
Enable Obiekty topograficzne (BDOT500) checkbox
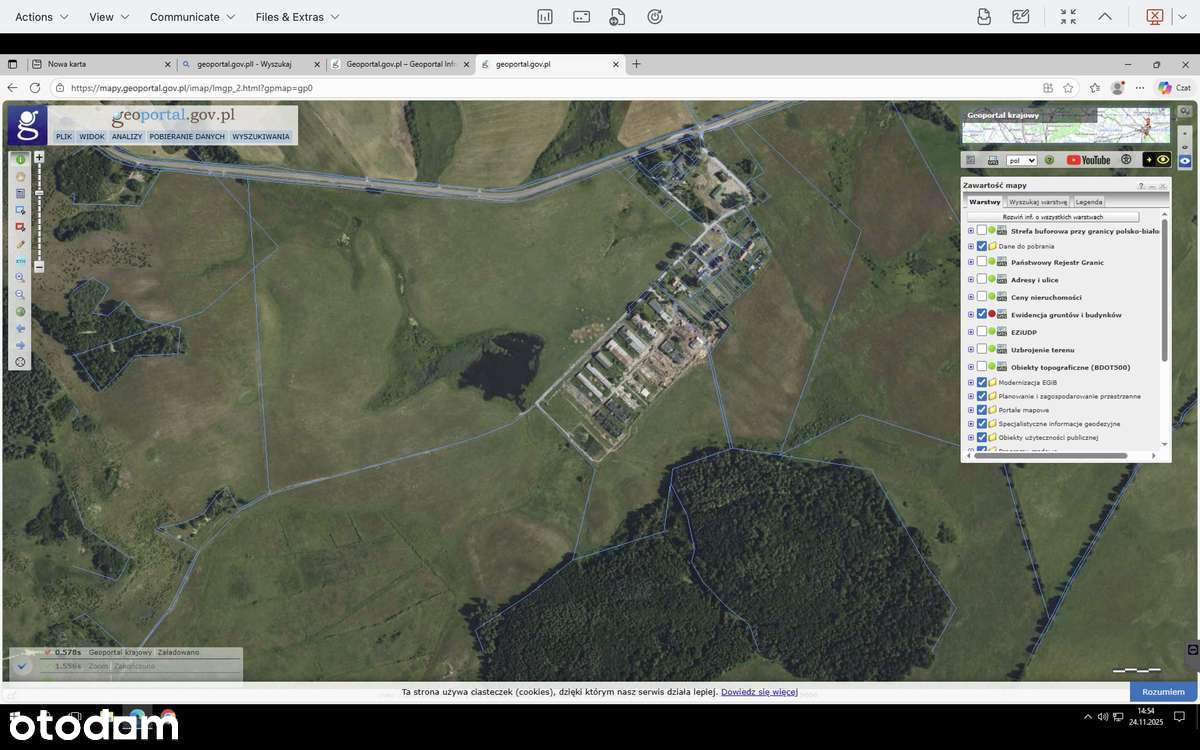(982, 367)
